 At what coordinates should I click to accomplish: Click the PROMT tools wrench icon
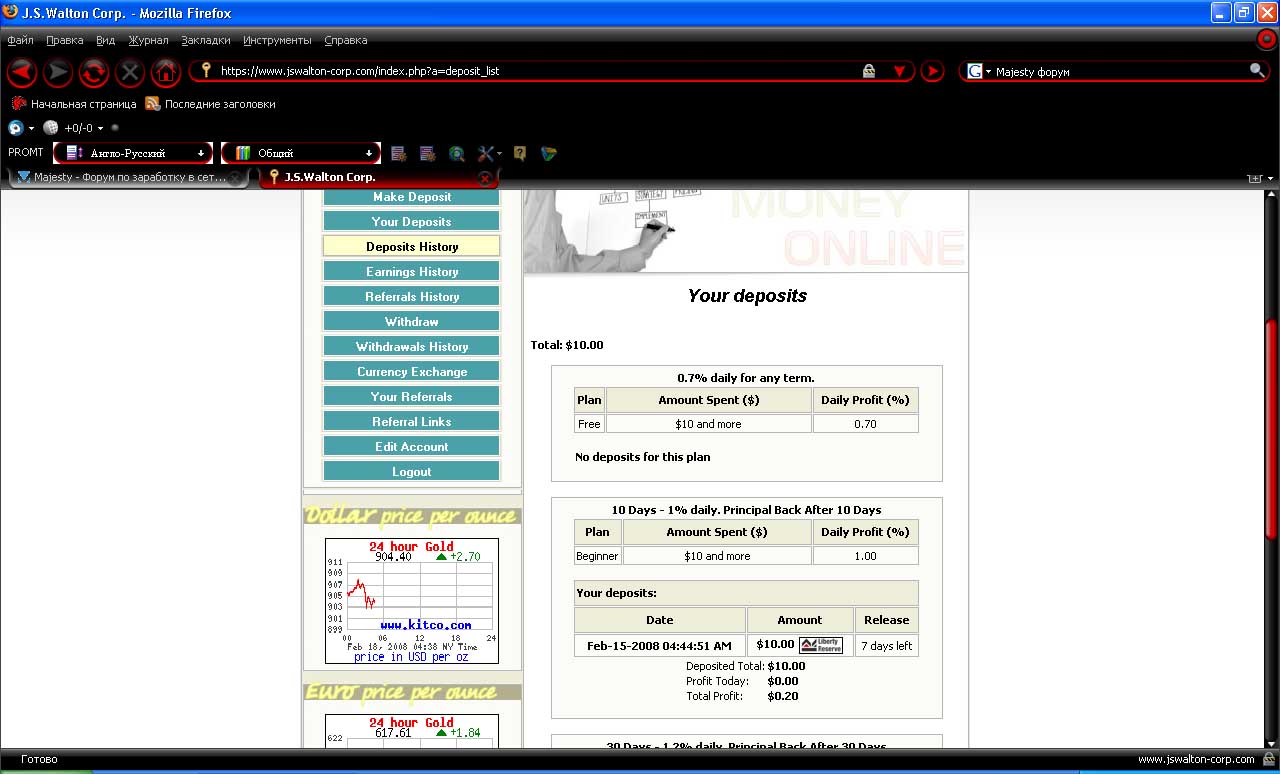(x=486, y=153)
